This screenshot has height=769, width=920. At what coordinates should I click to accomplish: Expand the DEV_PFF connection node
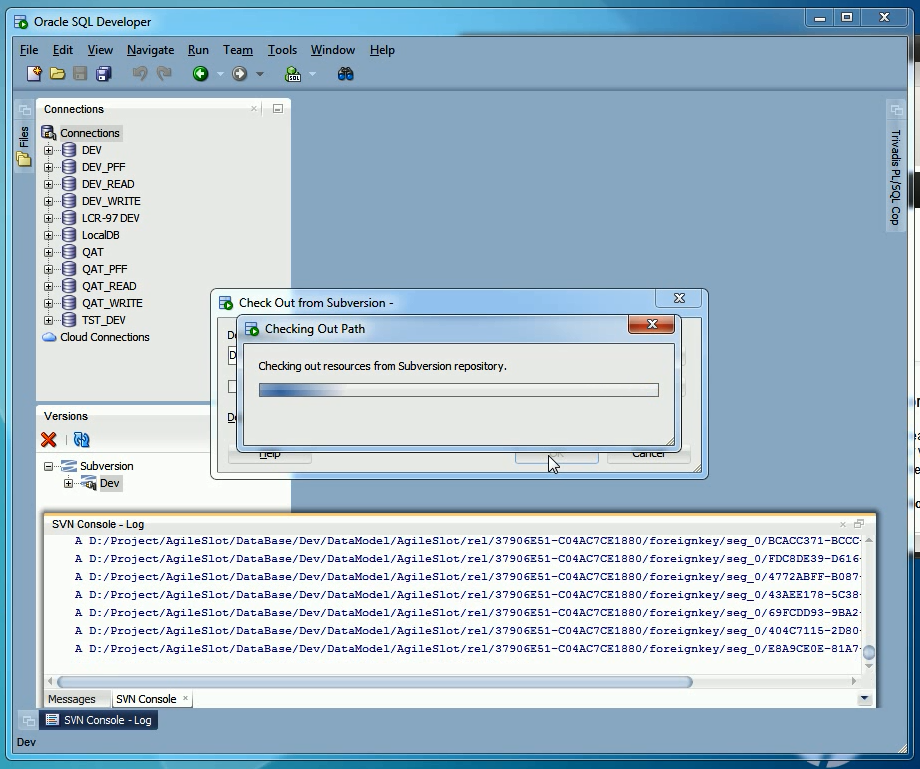coord(49,167)
